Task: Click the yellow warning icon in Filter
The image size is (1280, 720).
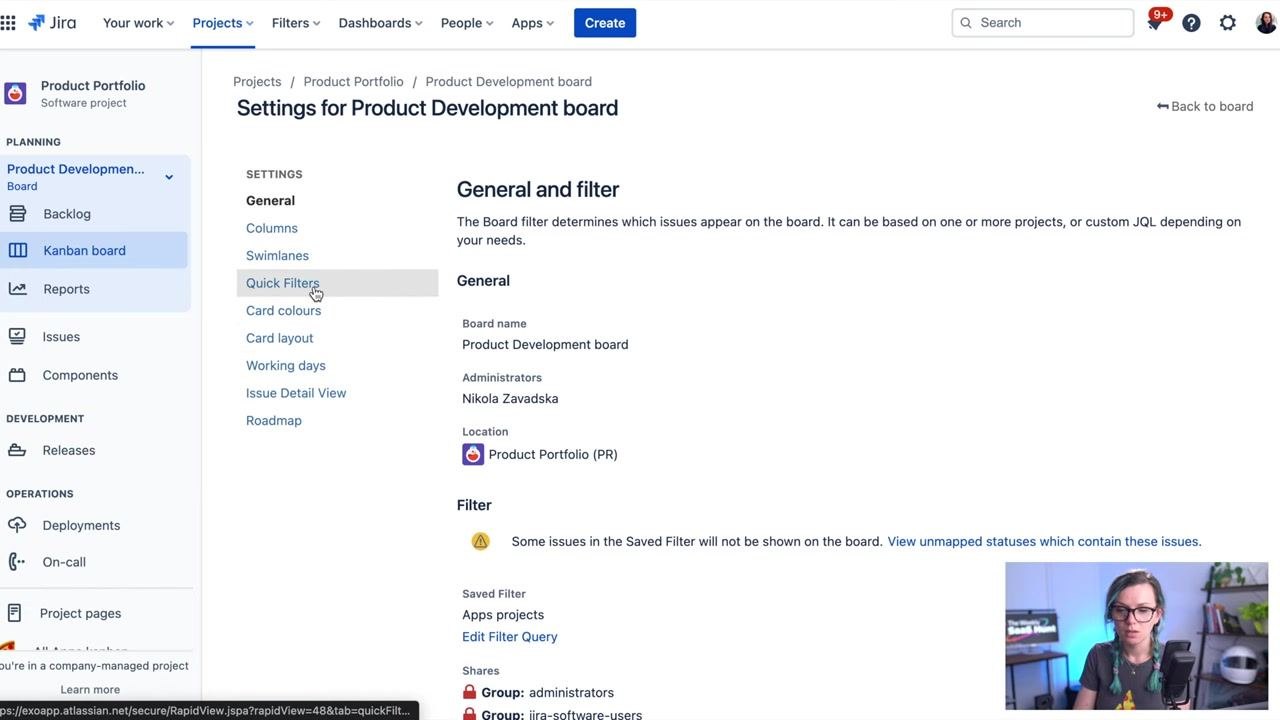Action: 480,541
